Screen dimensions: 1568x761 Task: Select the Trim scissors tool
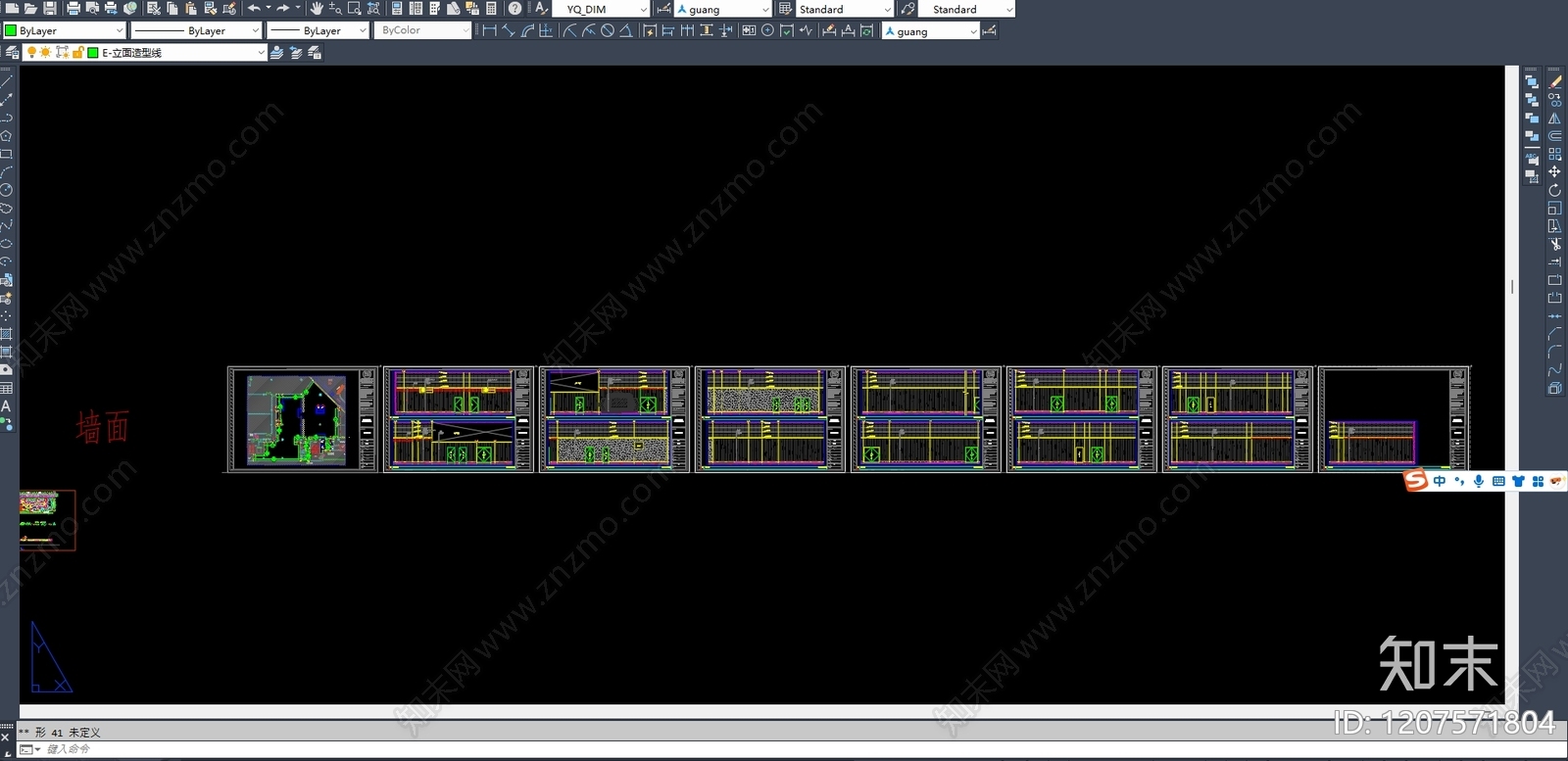click(1555, 244)
